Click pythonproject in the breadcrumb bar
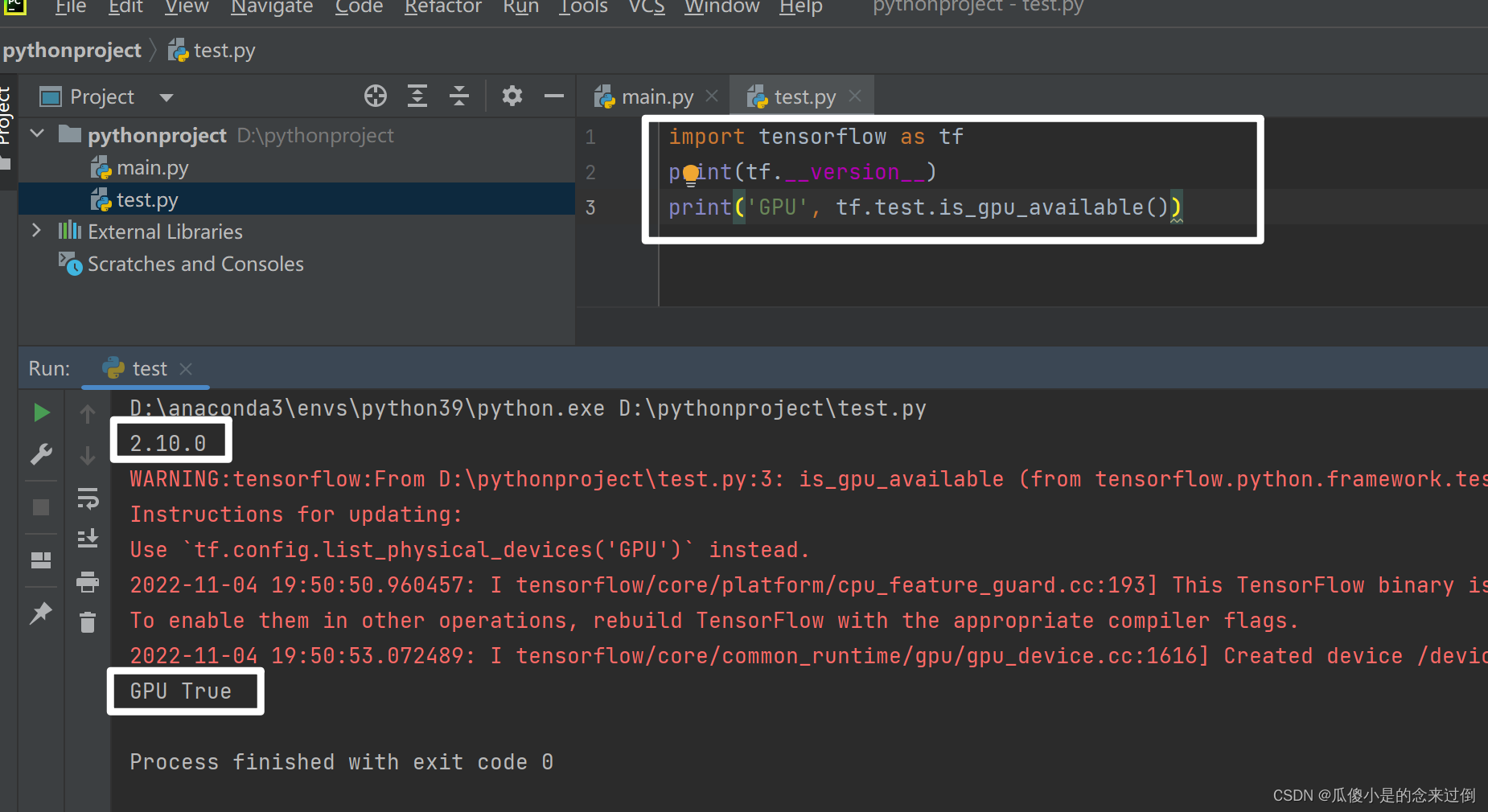 [x=72, y=51]
